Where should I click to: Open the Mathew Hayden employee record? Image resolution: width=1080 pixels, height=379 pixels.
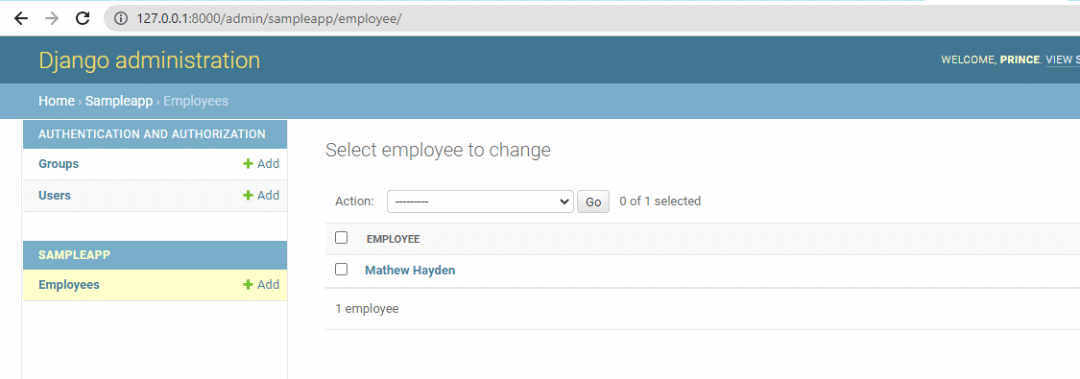click(410, 270)
